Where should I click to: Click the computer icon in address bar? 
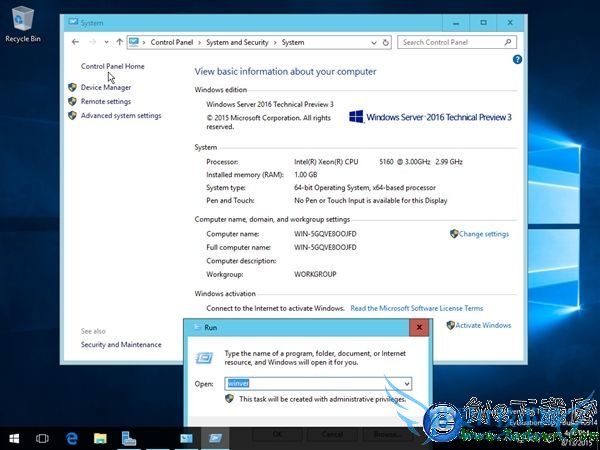coord(134,42)
